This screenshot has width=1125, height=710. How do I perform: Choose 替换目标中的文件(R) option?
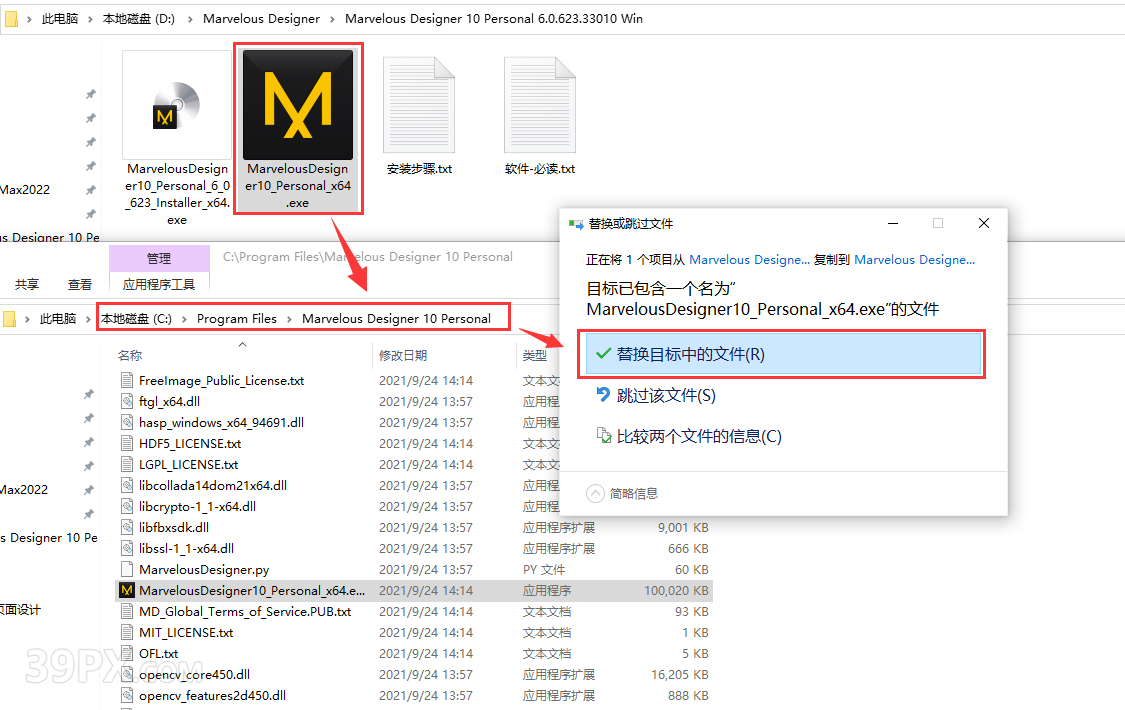(x=783, y=354)
